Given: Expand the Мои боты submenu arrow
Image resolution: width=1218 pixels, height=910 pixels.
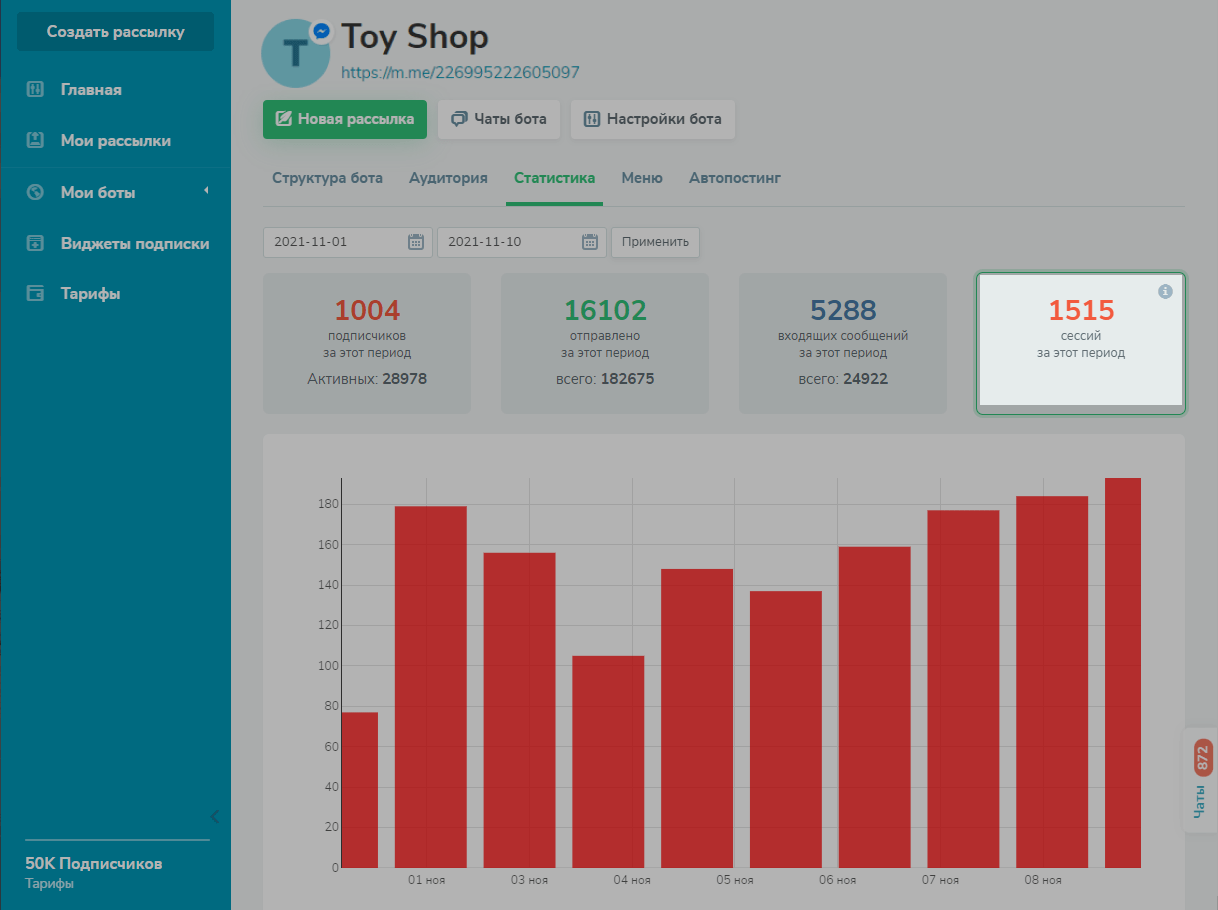Looking at the screenshot, I should 206,190.
